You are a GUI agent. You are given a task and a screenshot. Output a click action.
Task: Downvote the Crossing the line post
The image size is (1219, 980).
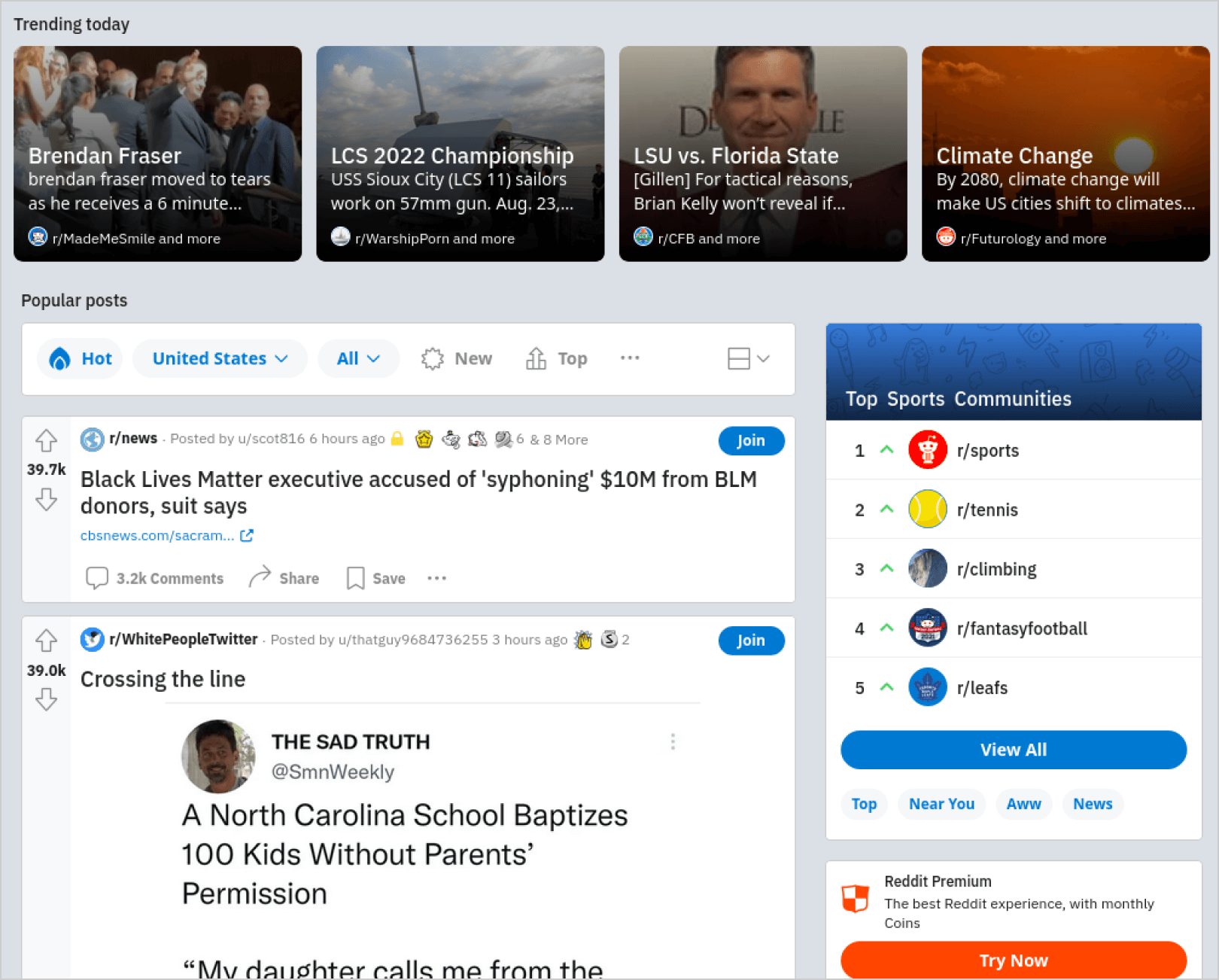46,699
